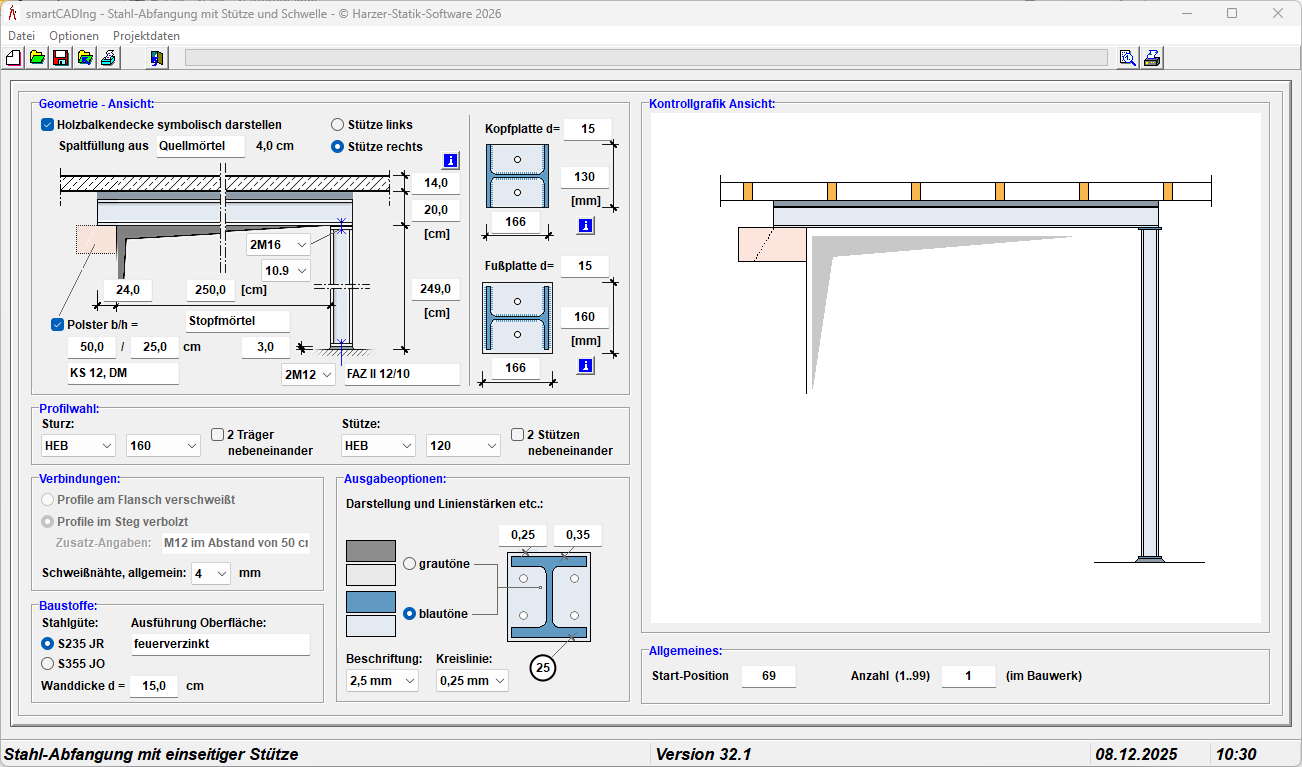
Task: Click the red floppy disk save icon
Action: (60, 58)
